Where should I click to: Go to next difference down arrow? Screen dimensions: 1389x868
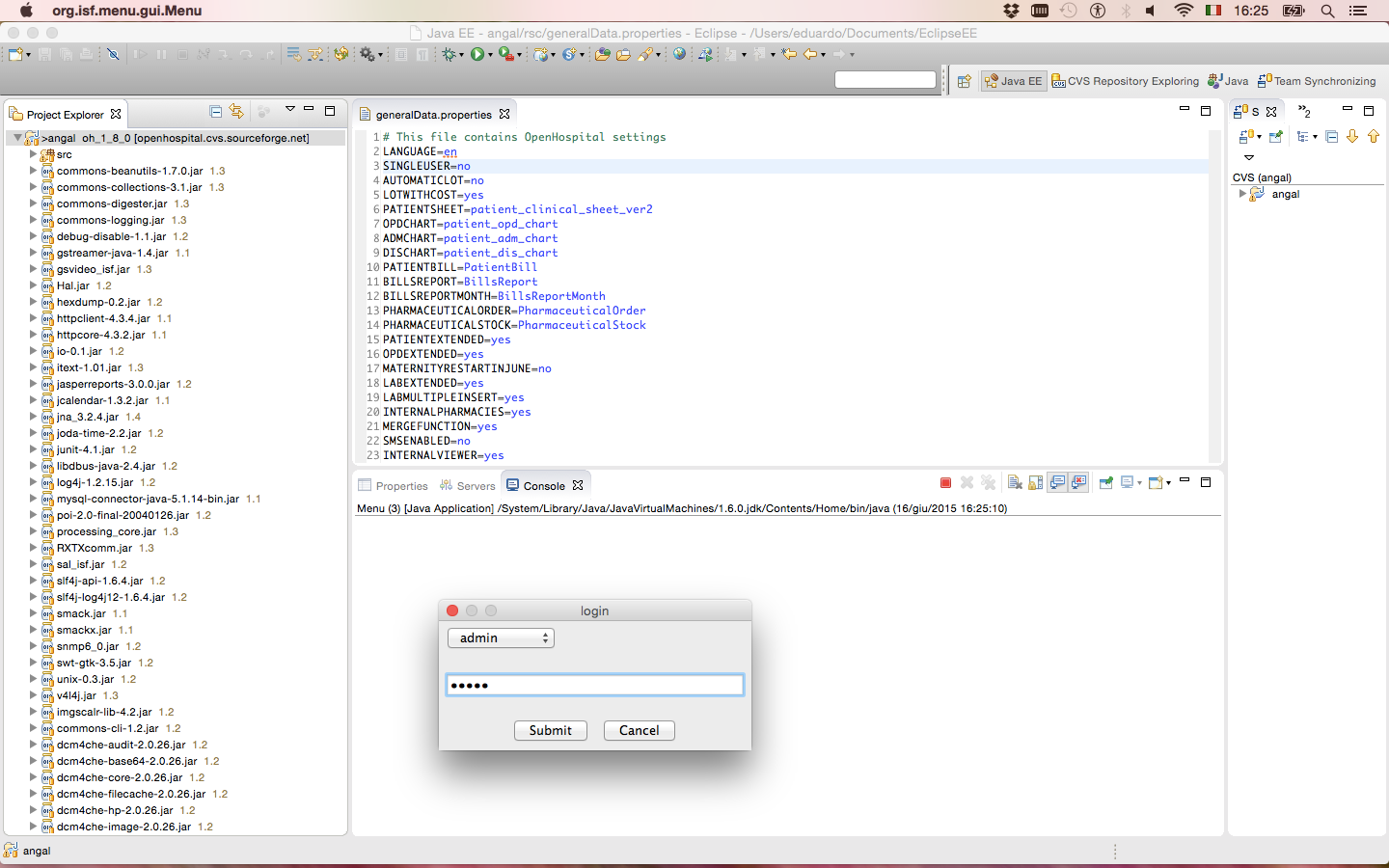(1352, 137)
